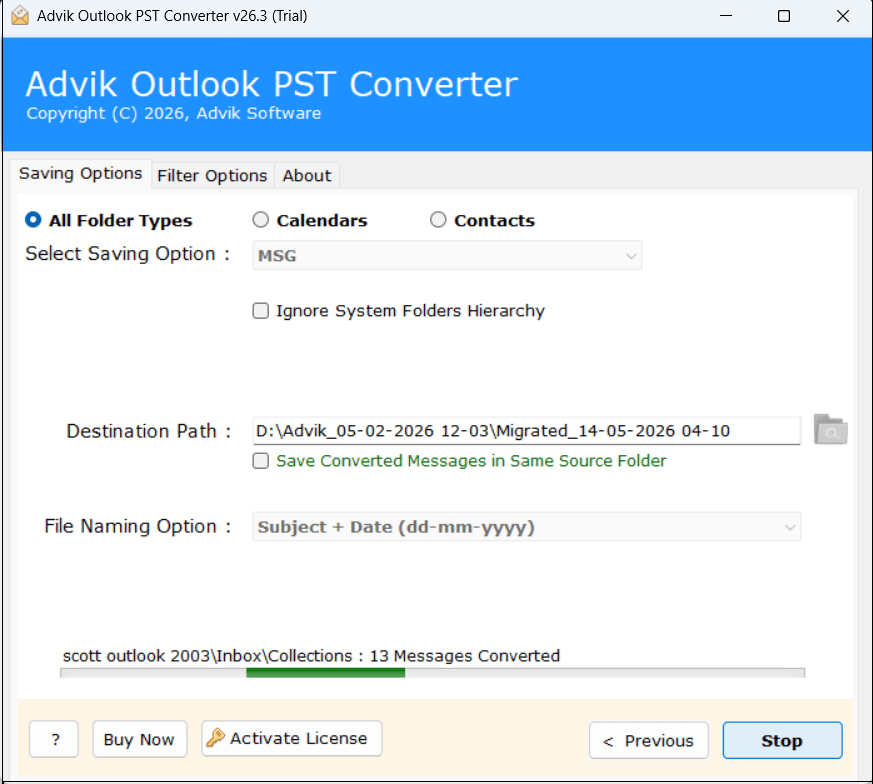This screenshot has width=873, height=784.
Task: Click the Advik Outlook PST Converter heading
Action: [272, 84]
